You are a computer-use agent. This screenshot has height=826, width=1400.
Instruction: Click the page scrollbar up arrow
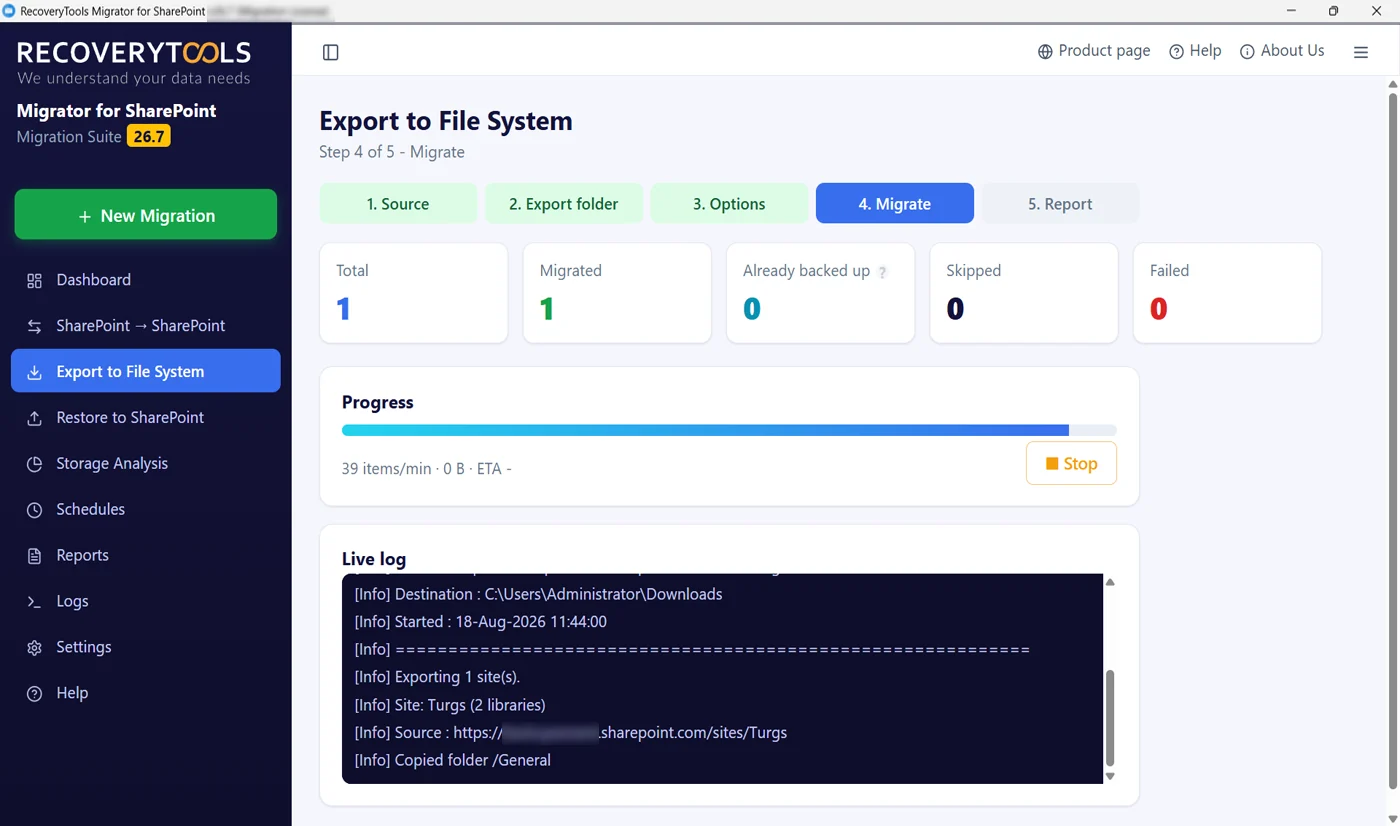1393,85
